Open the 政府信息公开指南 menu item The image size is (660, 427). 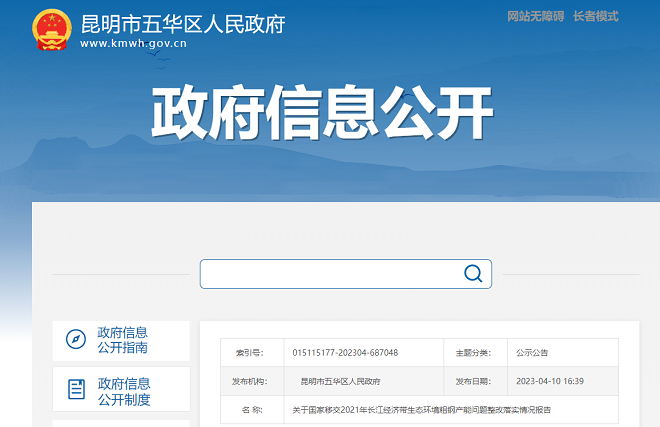(x=123, y=340)
